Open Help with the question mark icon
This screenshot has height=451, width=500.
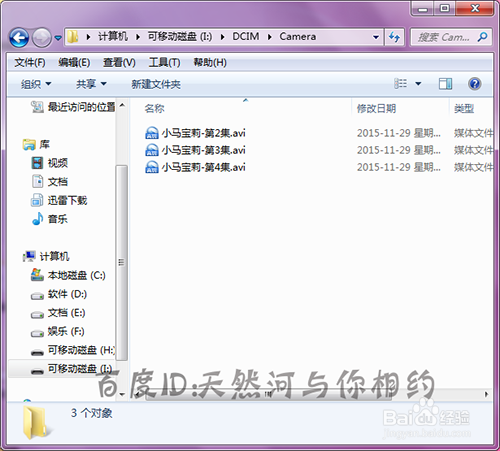click(474, 84)
